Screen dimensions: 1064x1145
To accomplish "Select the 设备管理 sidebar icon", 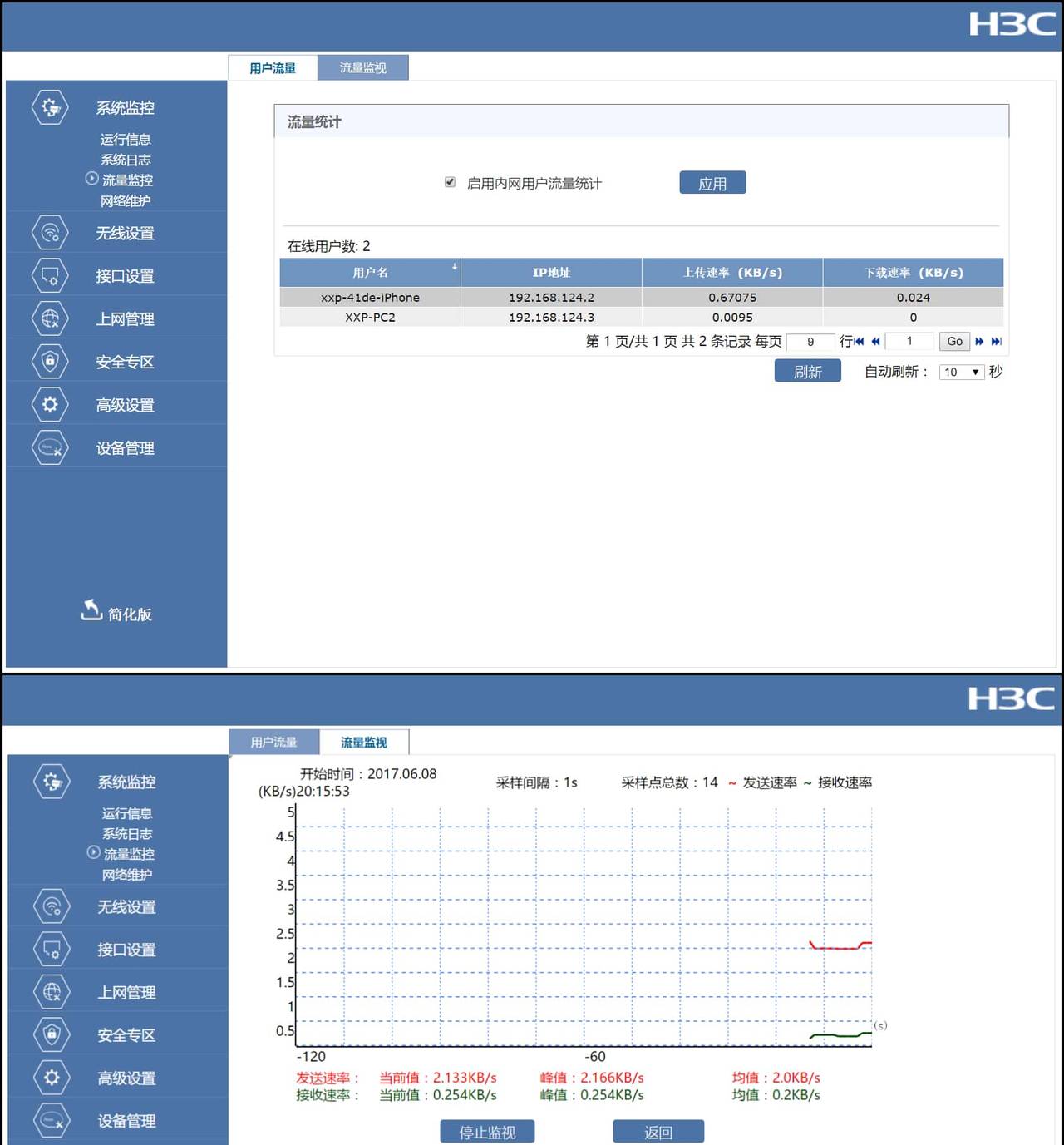I will [49, 447].
